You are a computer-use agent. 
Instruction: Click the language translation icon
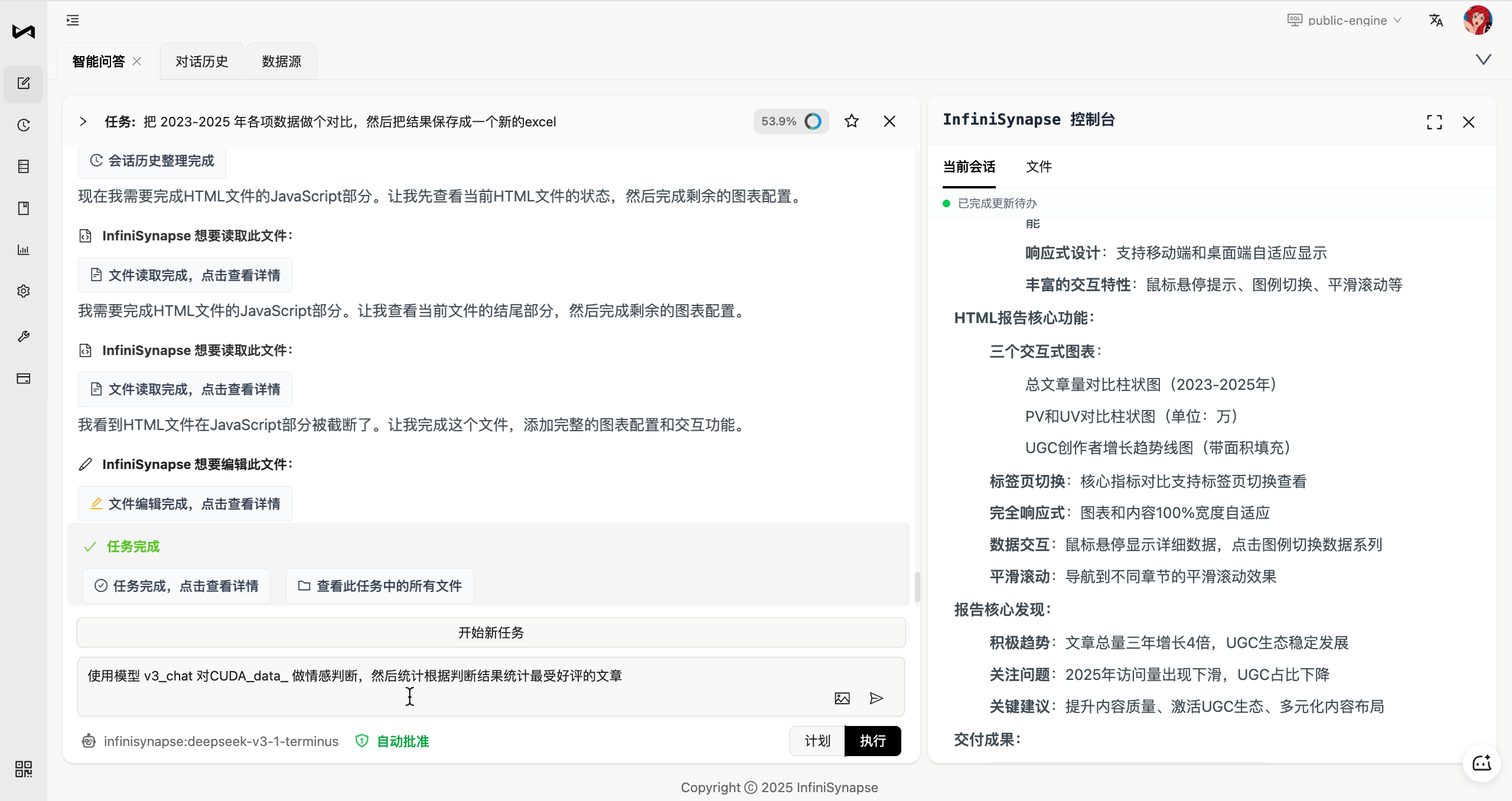pyautogui.click(x=1436, y=21)
